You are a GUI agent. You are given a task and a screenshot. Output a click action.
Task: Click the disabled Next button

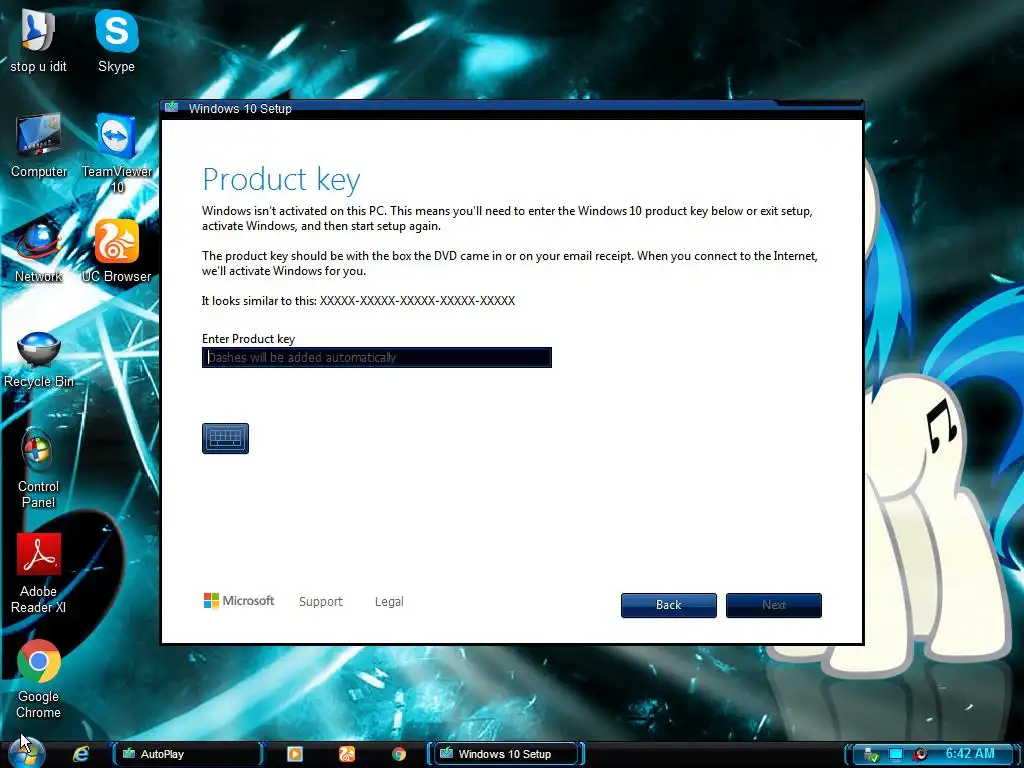[774, 605]
